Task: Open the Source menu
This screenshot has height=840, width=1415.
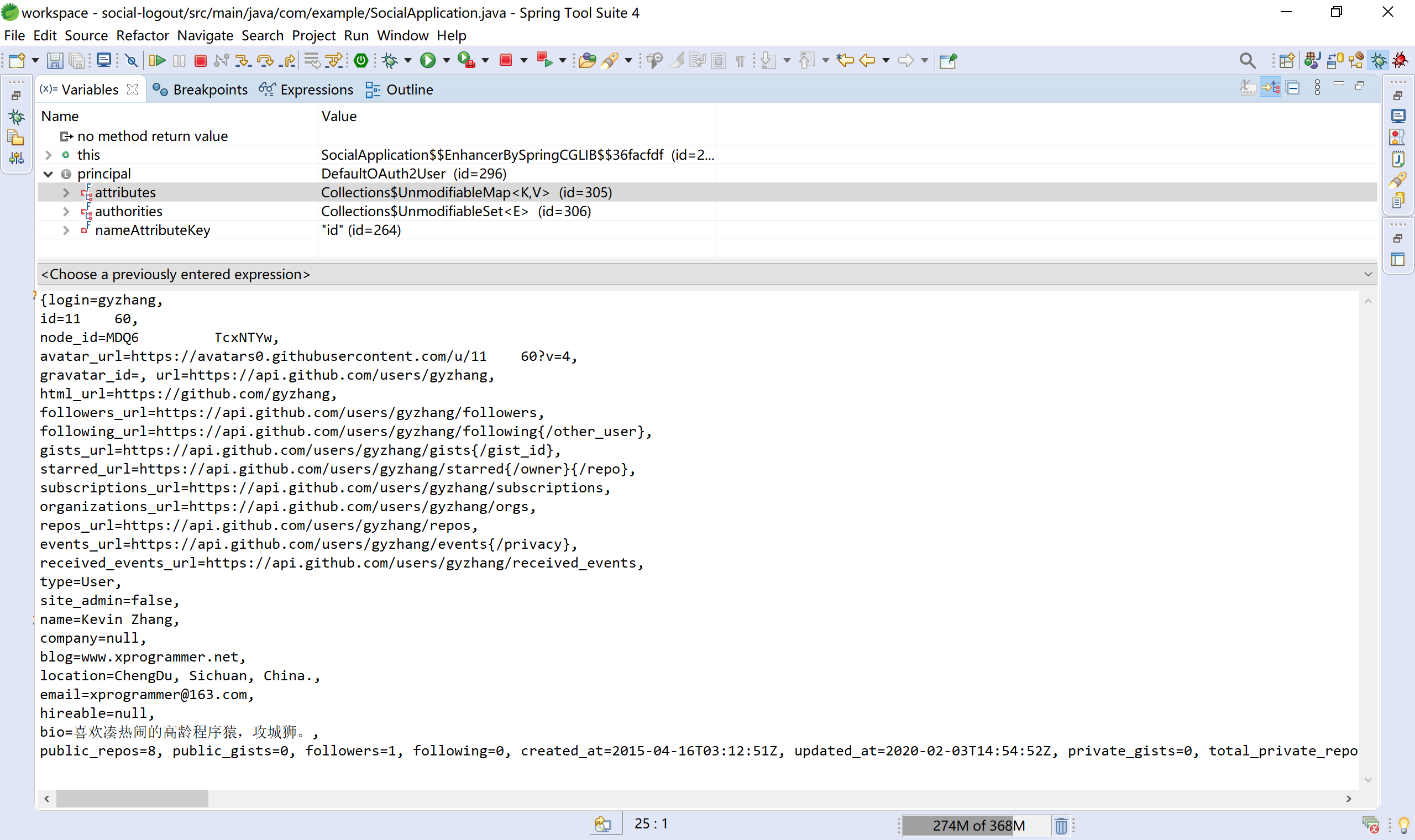Action: click(86, 35)
